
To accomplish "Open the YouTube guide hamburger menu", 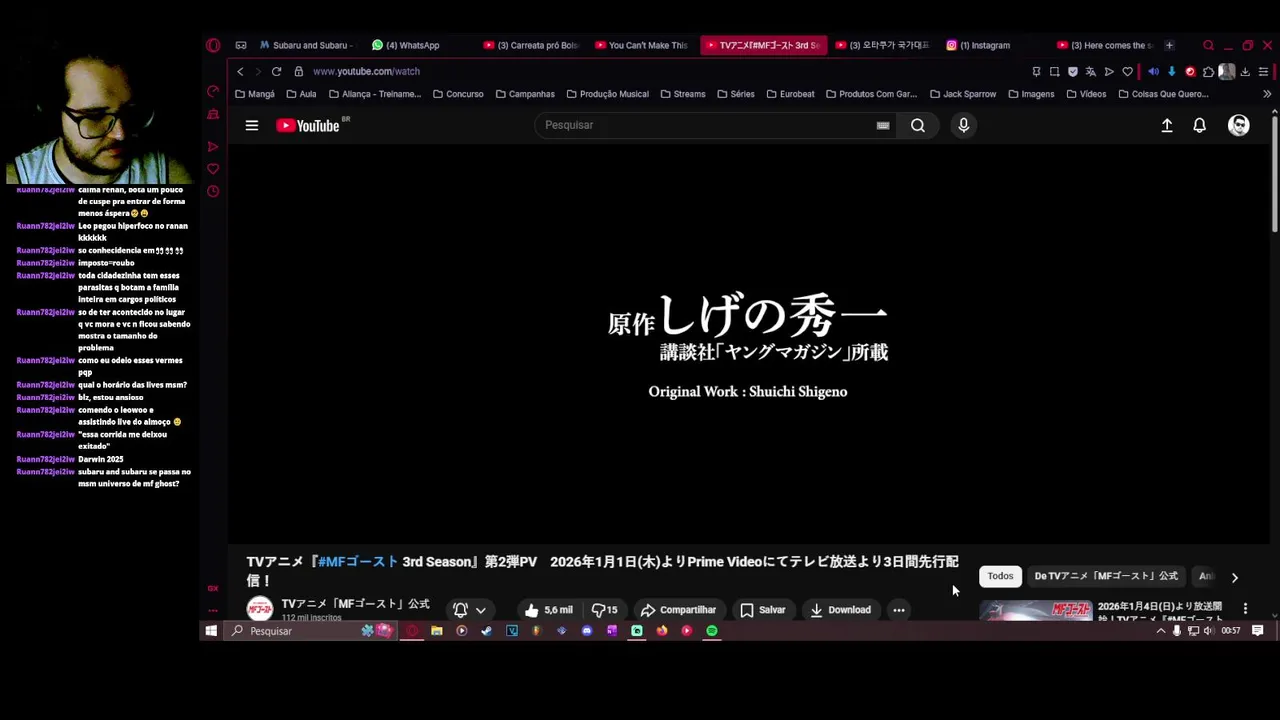I will pyautogui.click(x=252, y=125).
